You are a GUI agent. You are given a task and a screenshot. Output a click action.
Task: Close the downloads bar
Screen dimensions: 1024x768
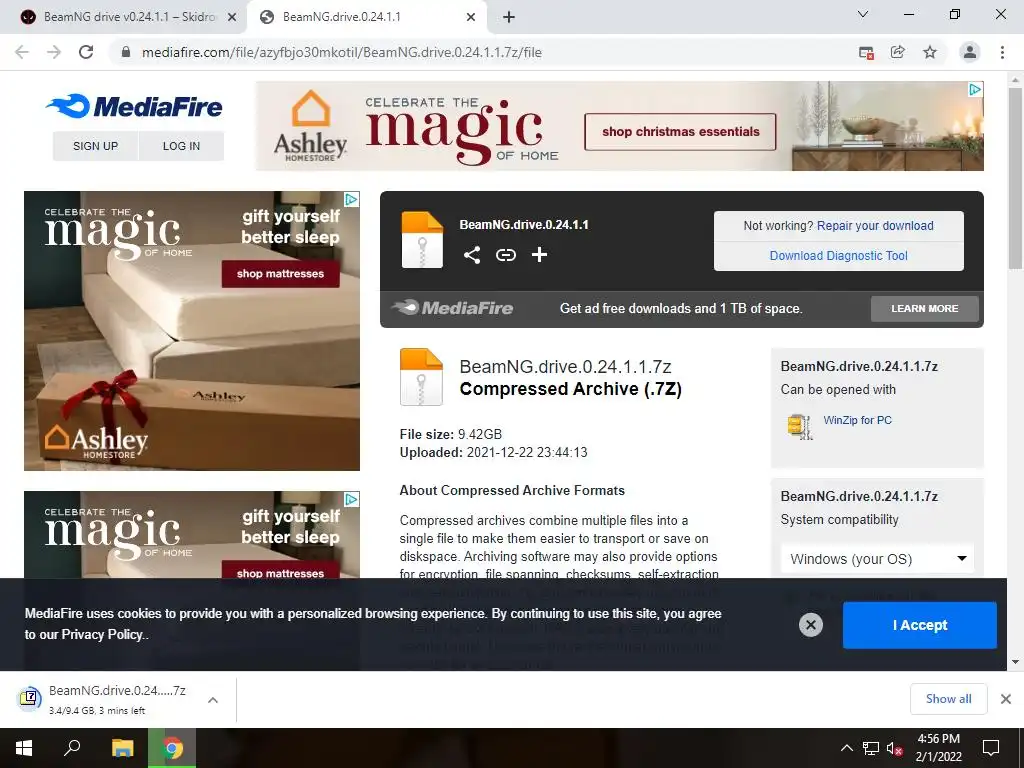[1006, 699]
